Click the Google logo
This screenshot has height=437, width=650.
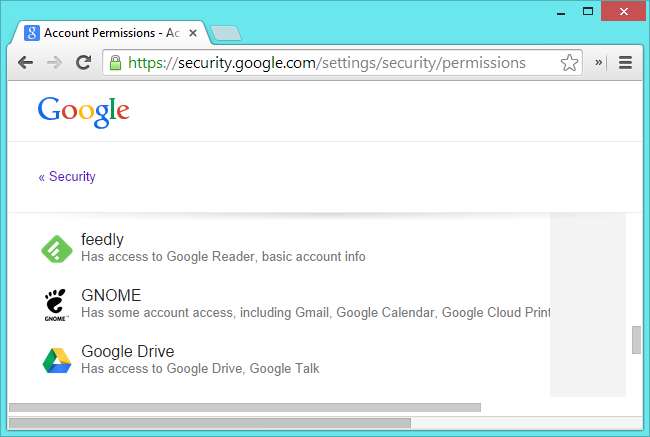(84, 110)
